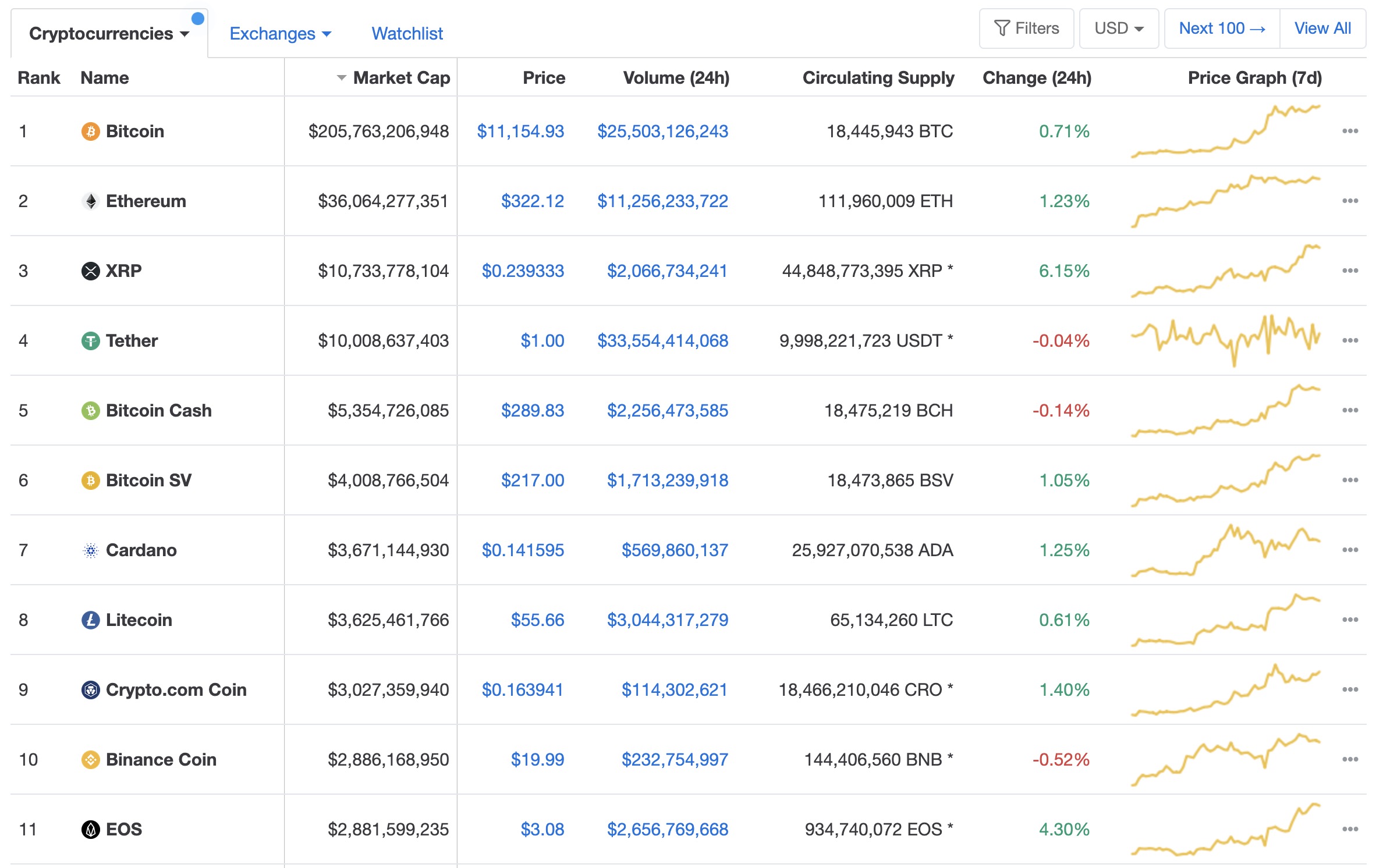
Task: Click the Ethereum diamond logo icon
Action: coord(90,201)
